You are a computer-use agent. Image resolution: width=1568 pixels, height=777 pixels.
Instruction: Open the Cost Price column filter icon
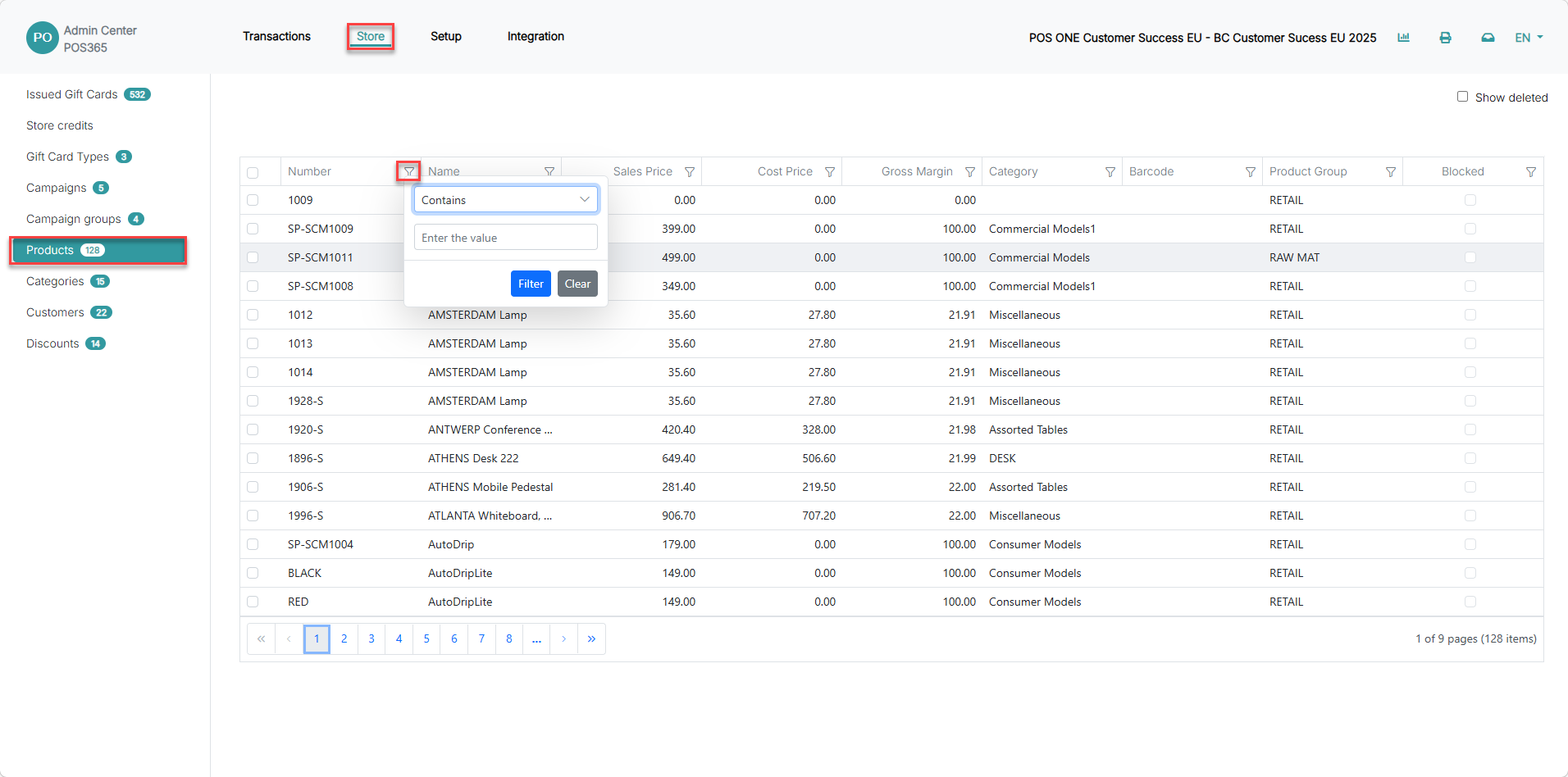(830, 171)
